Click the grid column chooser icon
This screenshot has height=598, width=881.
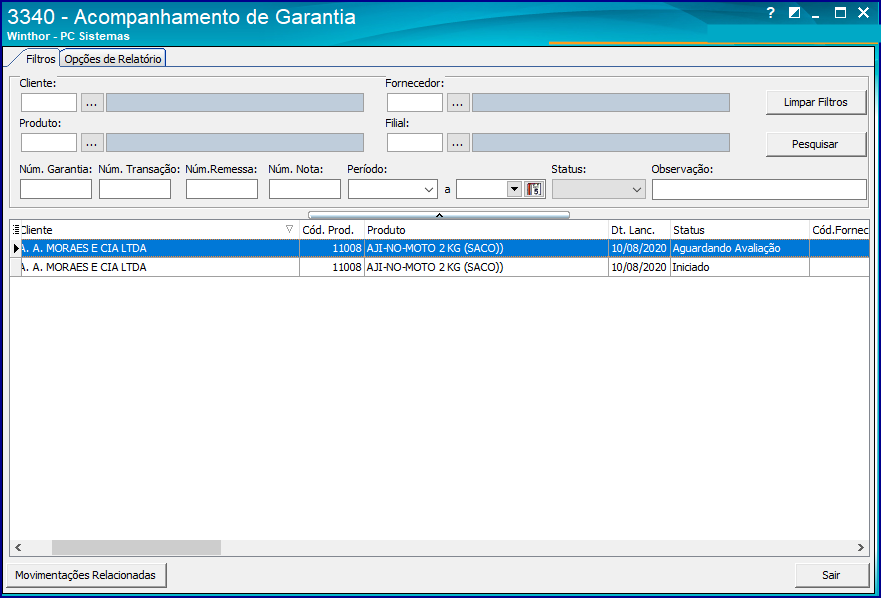[x=16, y=229]
